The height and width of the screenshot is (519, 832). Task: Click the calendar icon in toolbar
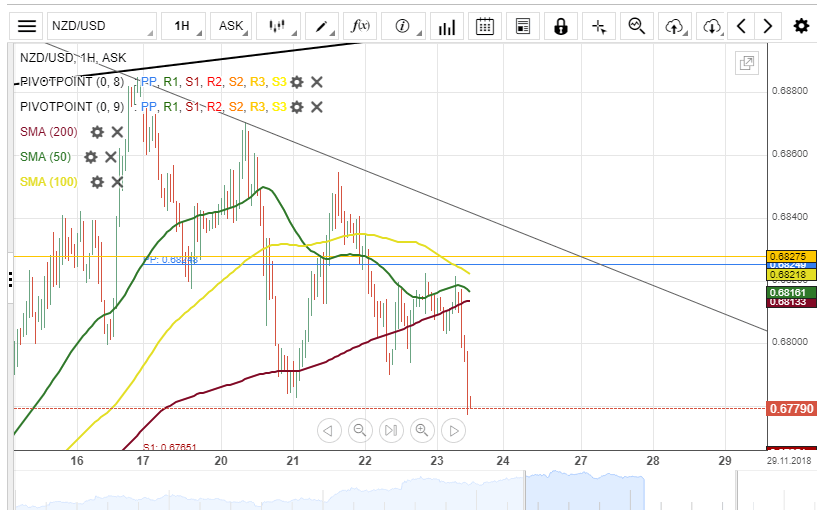[x=484, y=26]
